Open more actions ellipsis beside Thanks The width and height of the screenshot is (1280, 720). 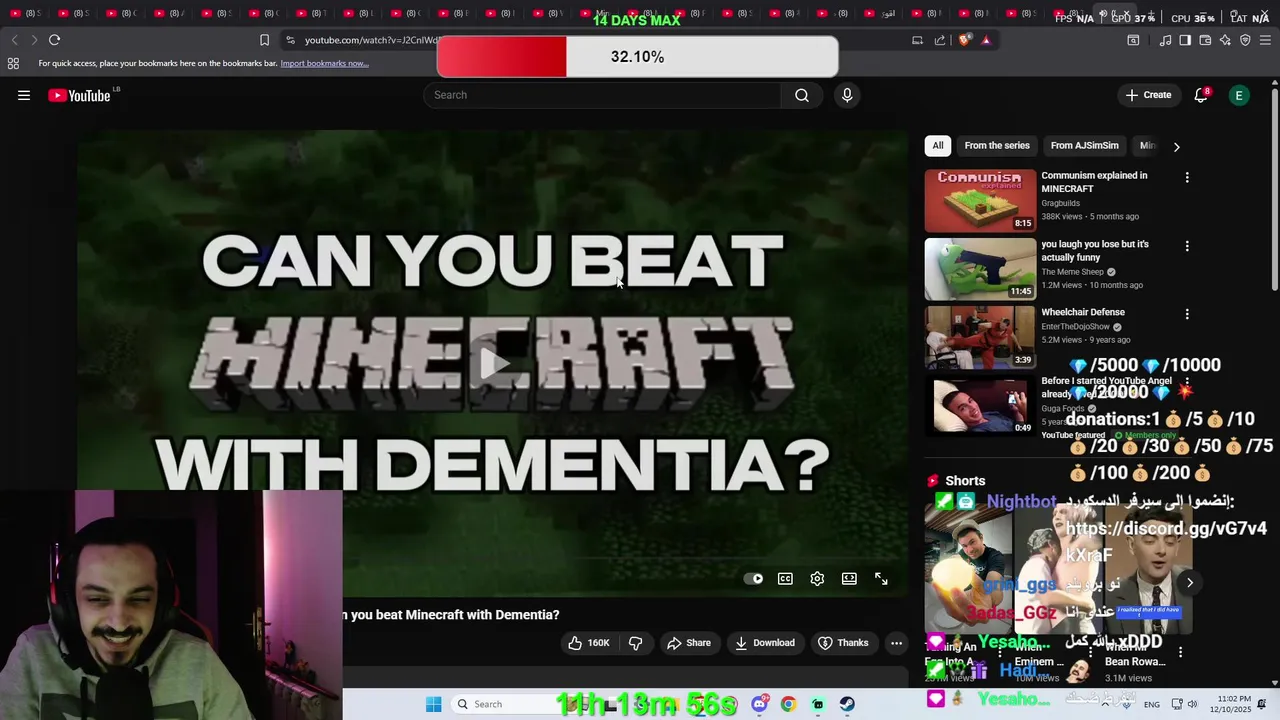[x=896, y=643]
